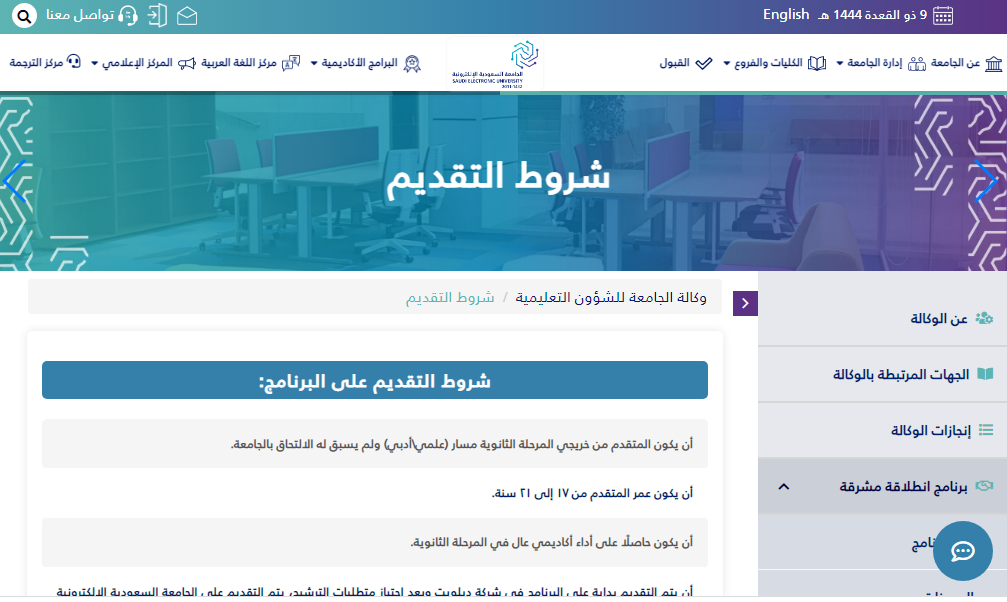The image size is (1007, 602).
Task: Click the شروط التقديم breadcrumb
Action: click(450, 297)
